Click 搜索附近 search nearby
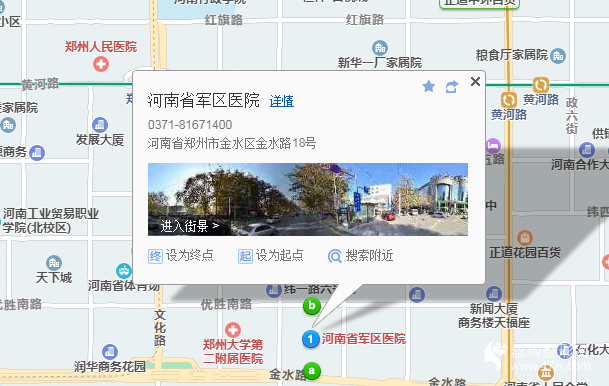The height and width of the screenshot is (386, 609). (360, 256)
